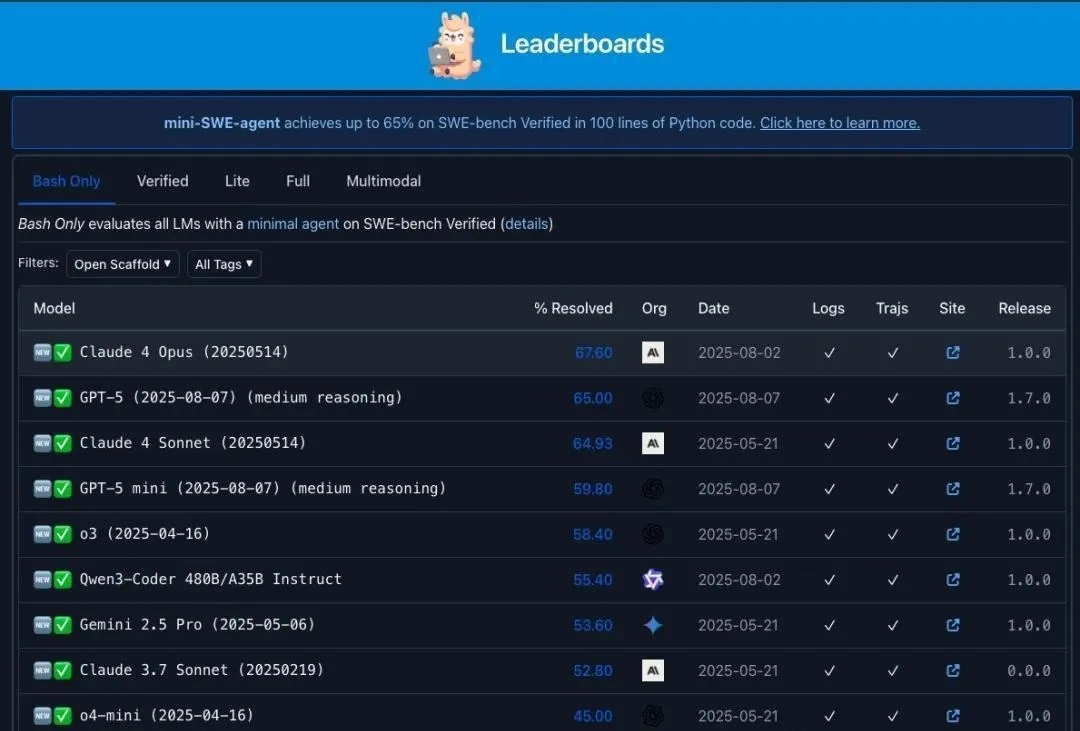This screenshot has height=731, width=1080.
Task: Switch to the Bash Only tab
Action: (x=66, y=181)
